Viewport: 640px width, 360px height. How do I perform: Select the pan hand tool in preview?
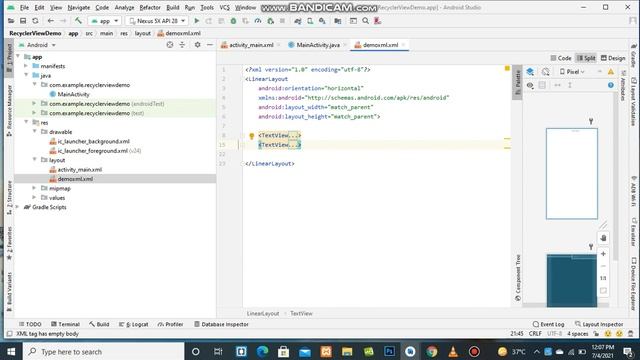pyautogui.click(x=603, y=238)
